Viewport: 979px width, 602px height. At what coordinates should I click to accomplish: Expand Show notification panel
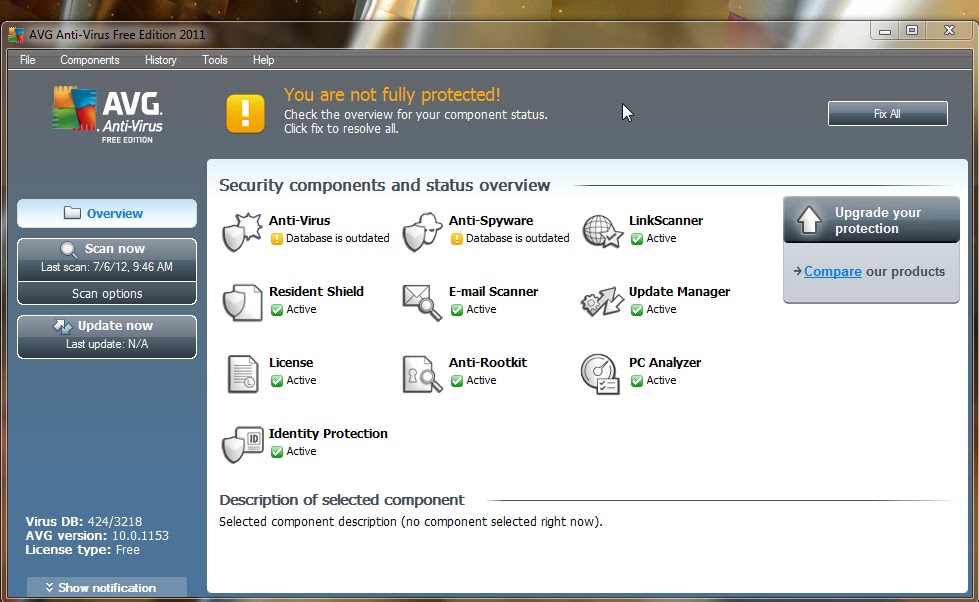click(x=107, y=588)
